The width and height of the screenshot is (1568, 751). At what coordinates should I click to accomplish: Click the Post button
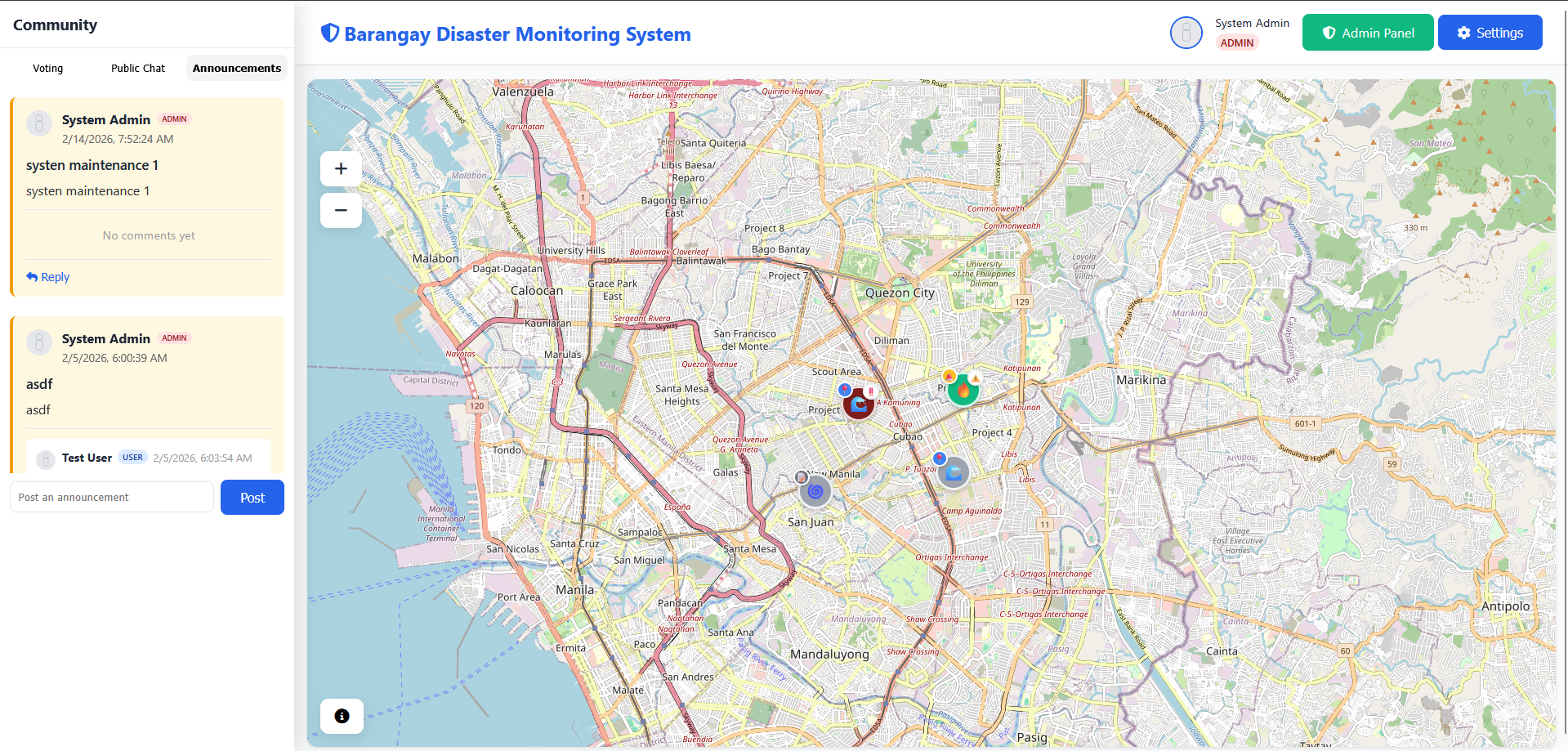point(252,498)
